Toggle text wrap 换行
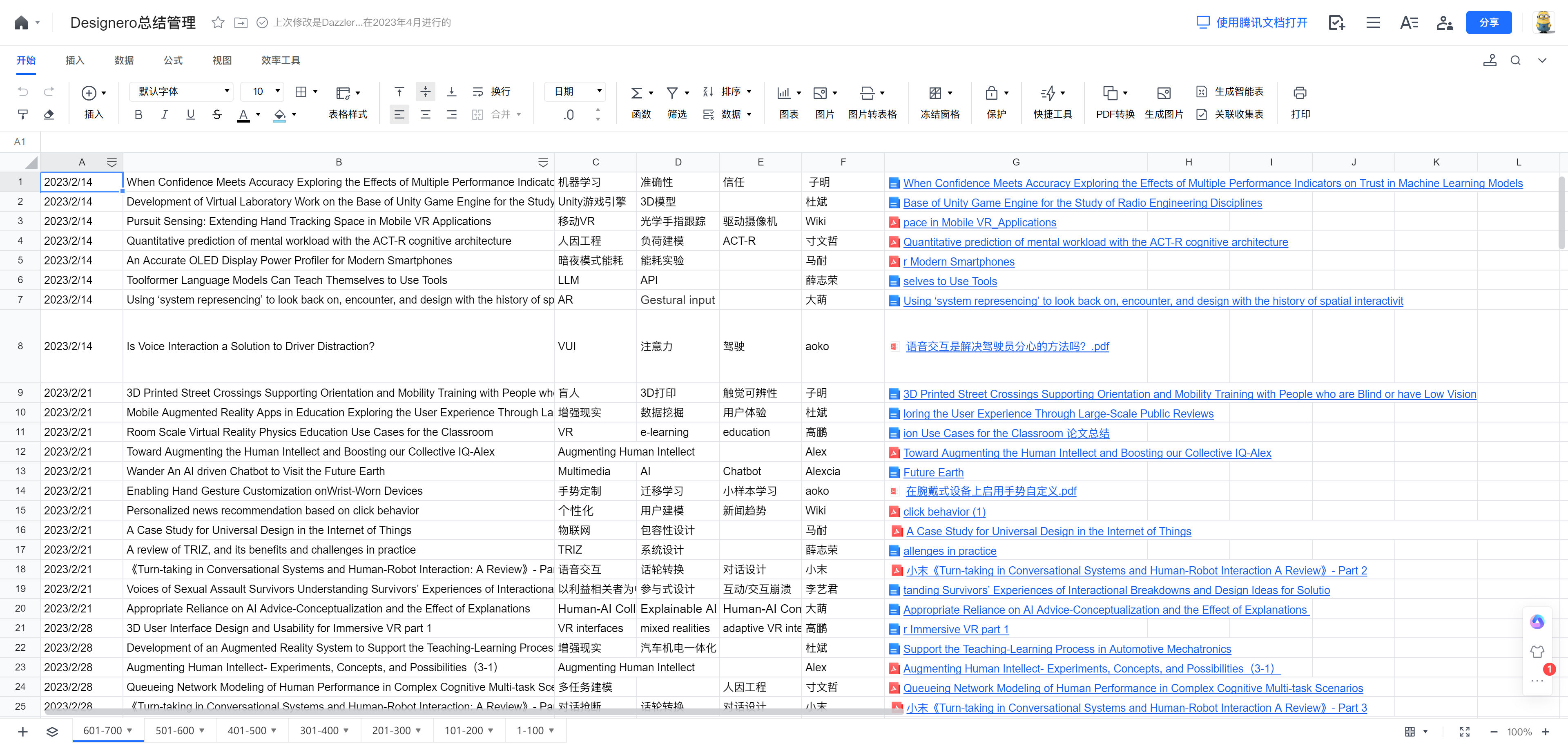 491,92
